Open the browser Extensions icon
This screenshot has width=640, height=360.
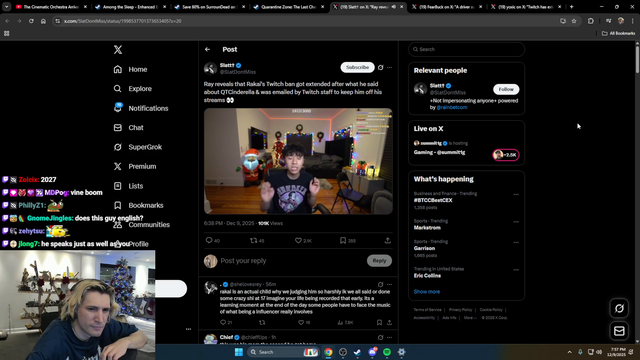tap(591, 21)
